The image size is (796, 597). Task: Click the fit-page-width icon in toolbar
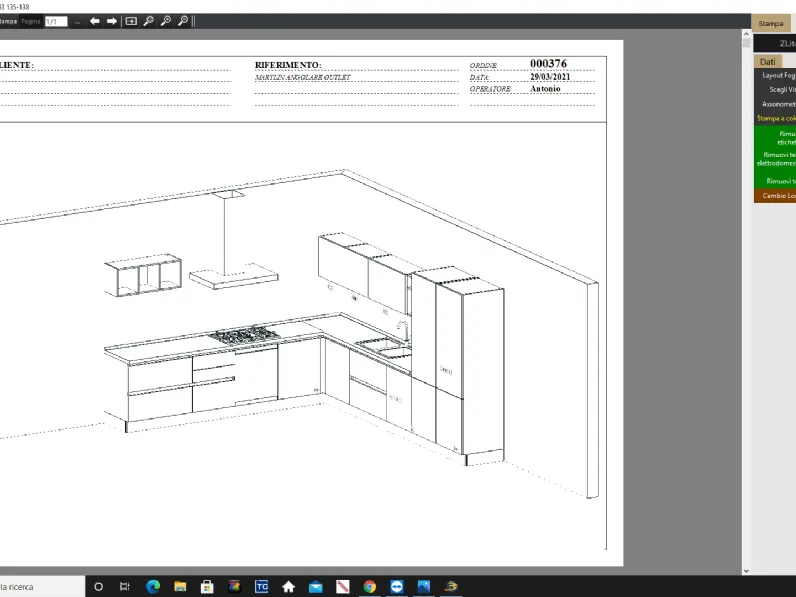[x=131, y=21]
